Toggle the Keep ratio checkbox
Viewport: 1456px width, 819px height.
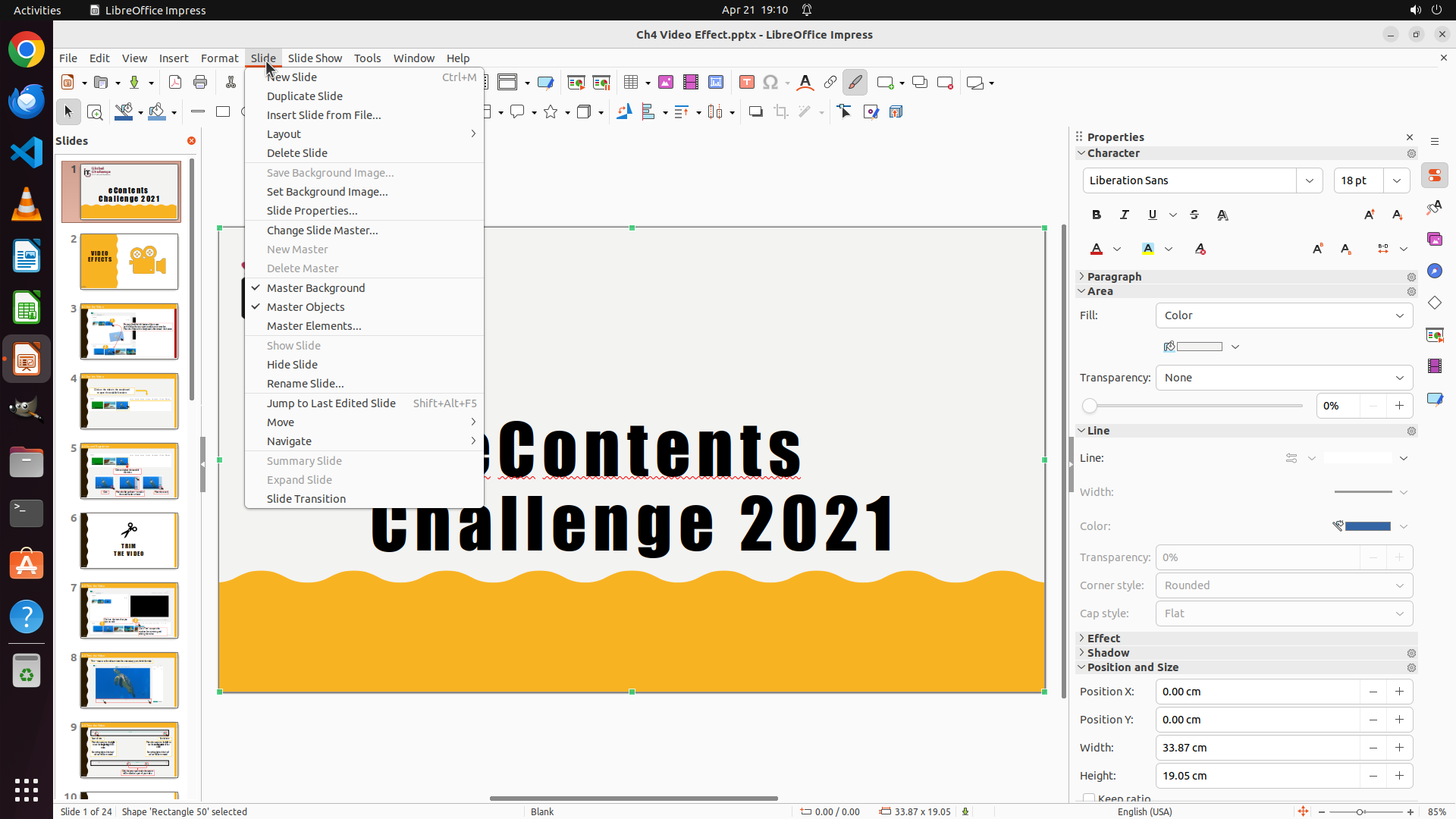click(x=1089, y=798)
